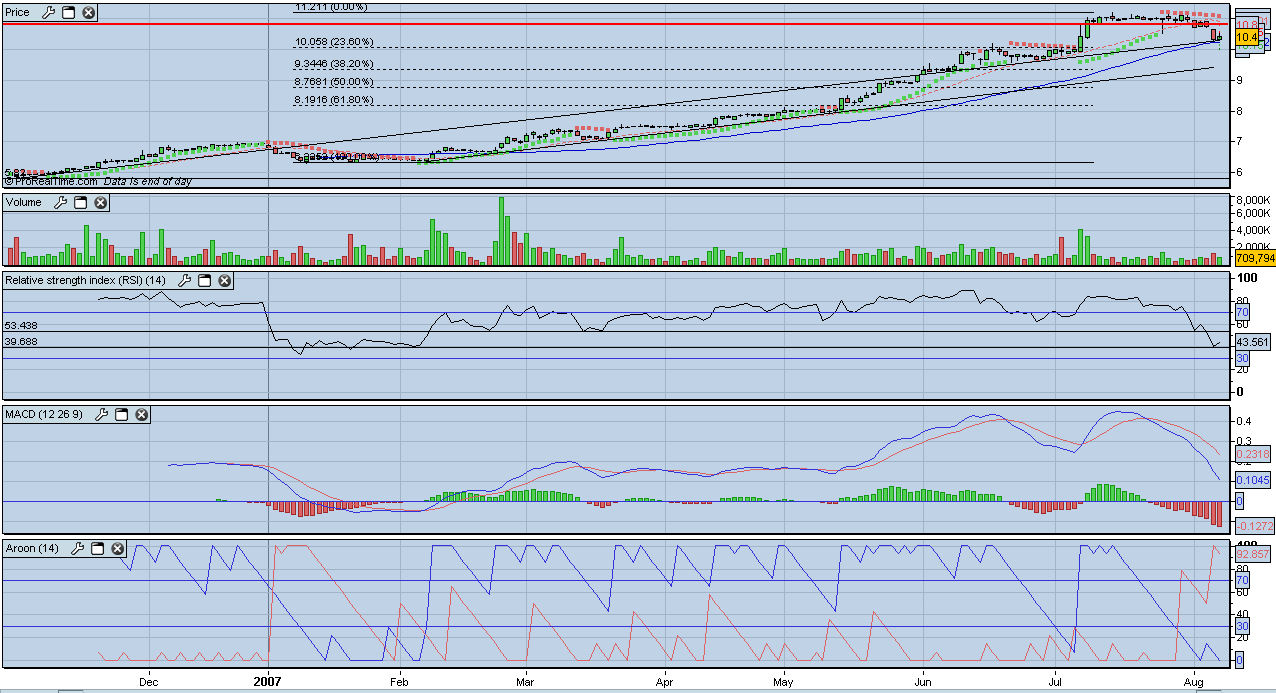Select the 8.7681 (50.00%) Fibonacci level label
Image resolution: width=1276 pixels, height=693 pixels.
pos(333,82)
